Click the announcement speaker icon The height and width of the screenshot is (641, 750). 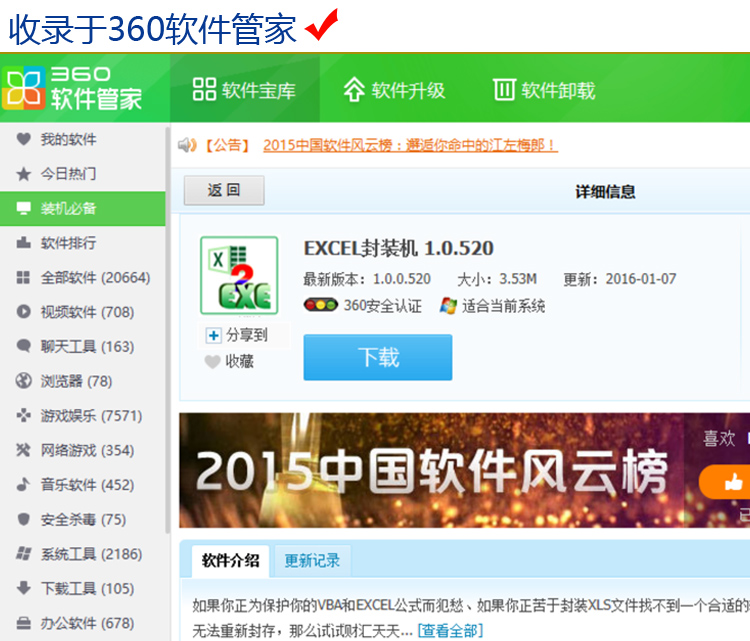[187, 144]
